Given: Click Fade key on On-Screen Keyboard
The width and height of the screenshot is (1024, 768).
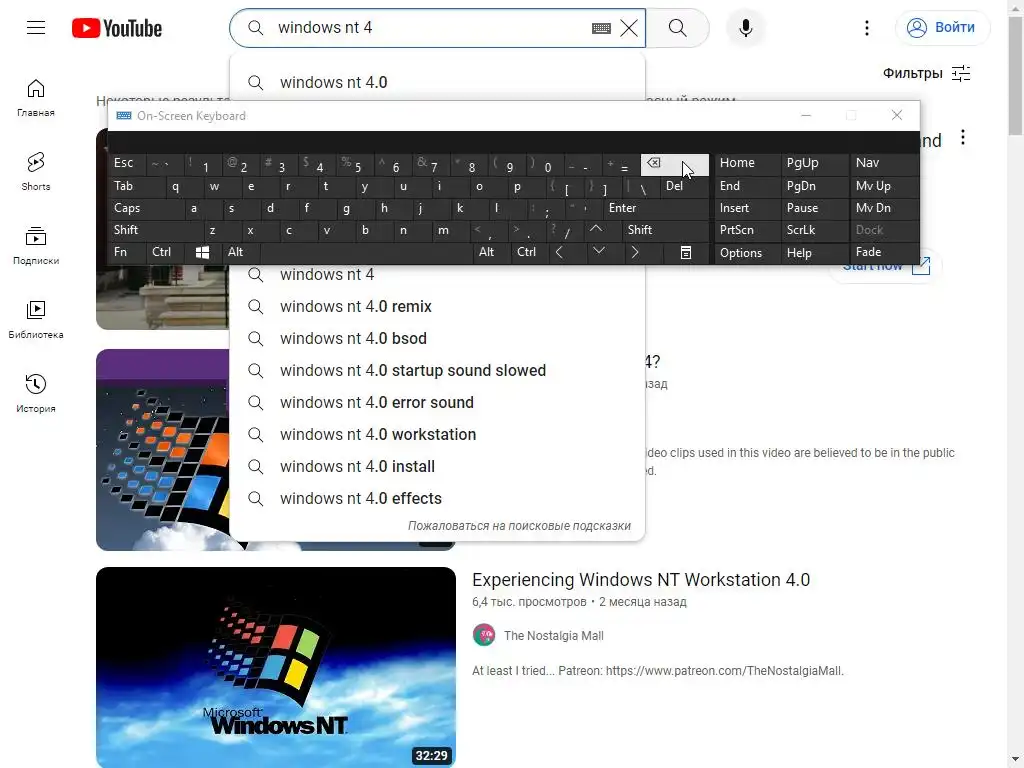Looking at the screenshot, I should (x=884, y=252).
